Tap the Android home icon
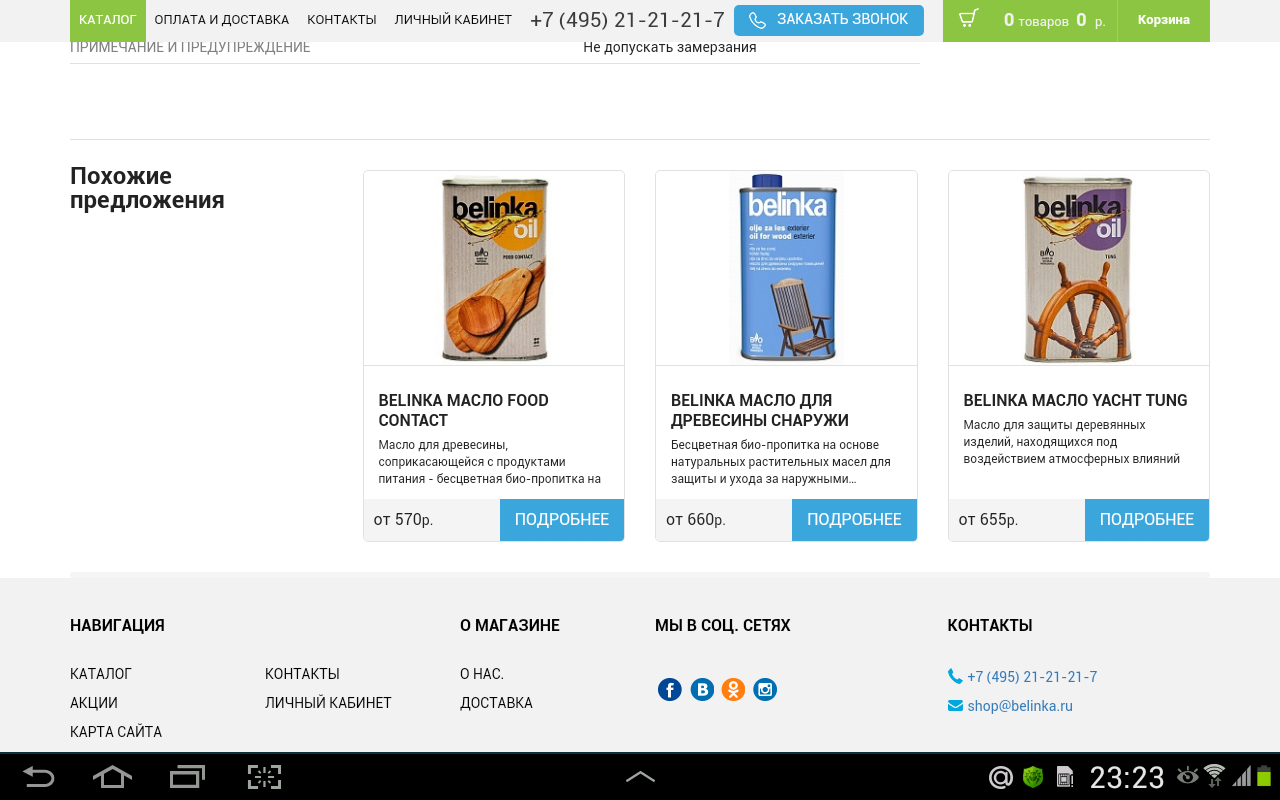 click(112, 777)
